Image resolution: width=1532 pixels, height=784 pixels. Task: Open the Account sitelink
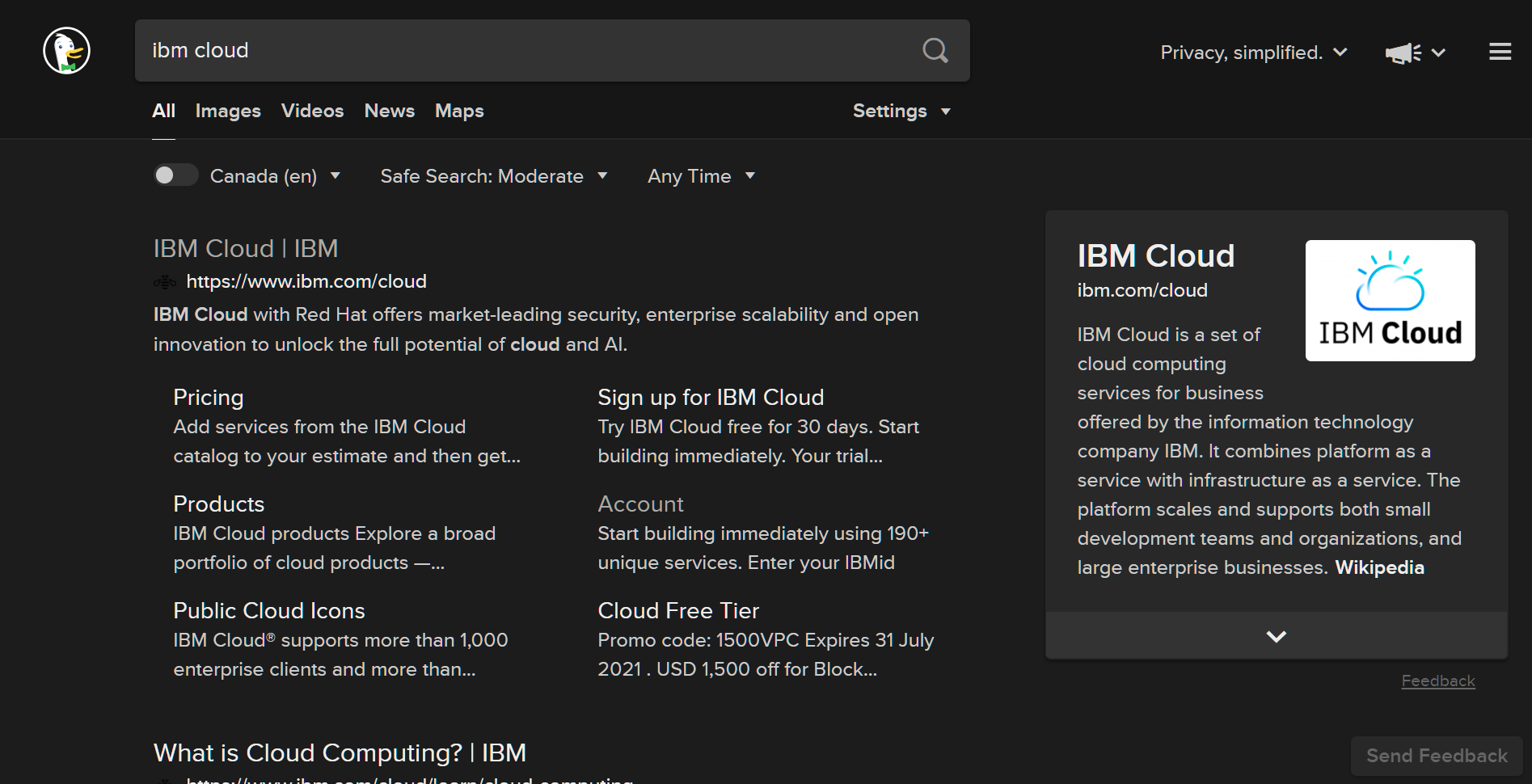click(x=640, y=504)
